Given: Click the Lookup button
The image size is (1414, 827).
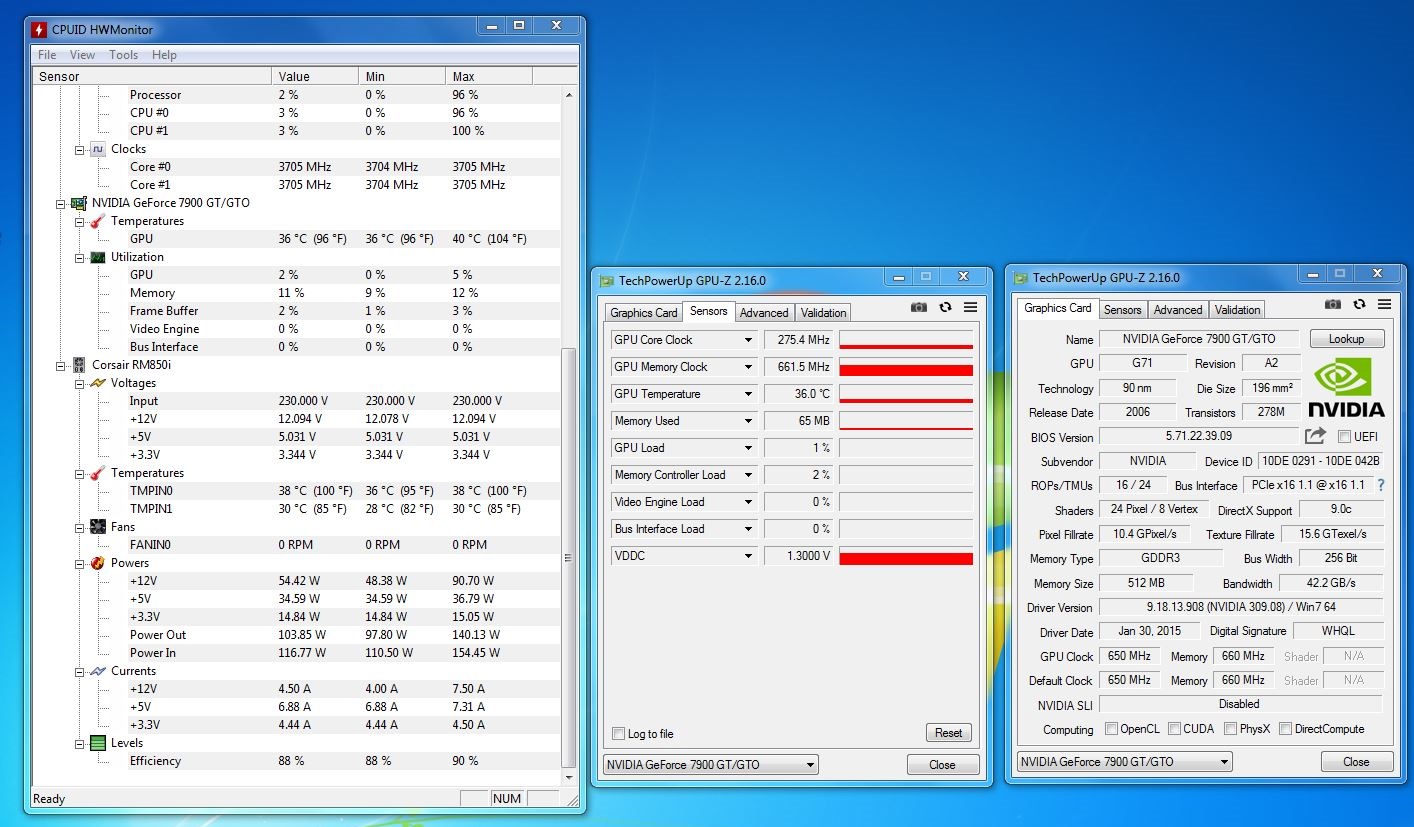Looking at the screenshot, I should point(1346,339).
